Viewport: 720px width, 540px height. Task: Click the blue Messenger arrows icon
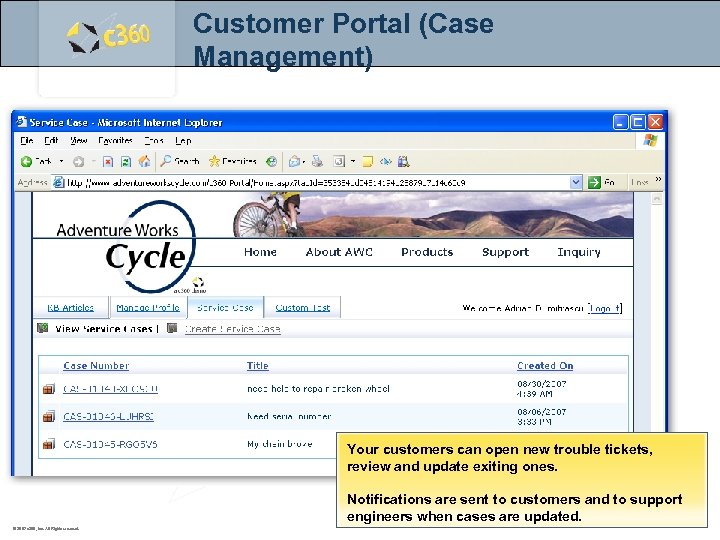coord(386,161)
